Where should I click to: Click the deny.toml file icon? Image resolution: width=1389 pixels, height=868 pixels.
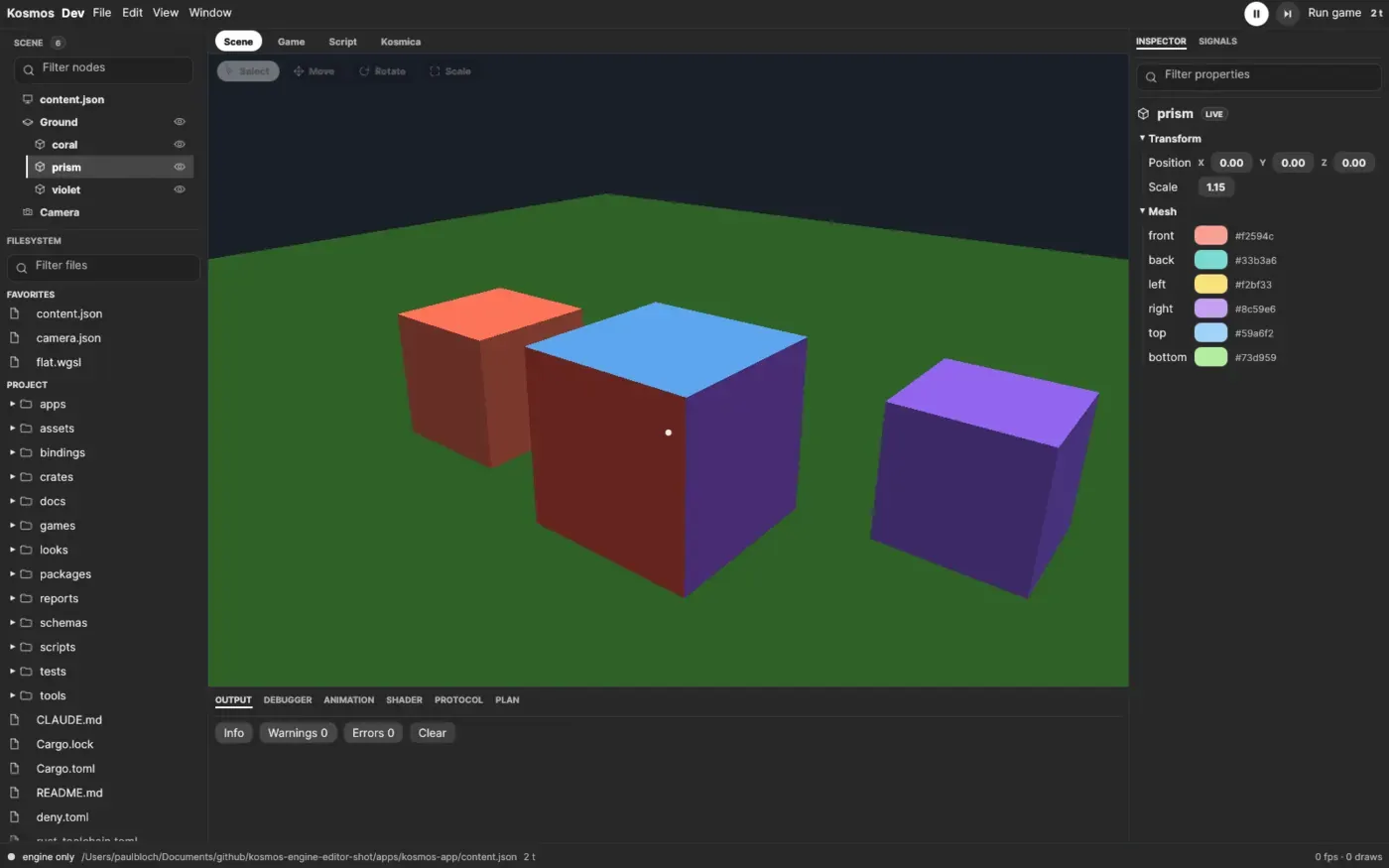click(x=15, y=816)
